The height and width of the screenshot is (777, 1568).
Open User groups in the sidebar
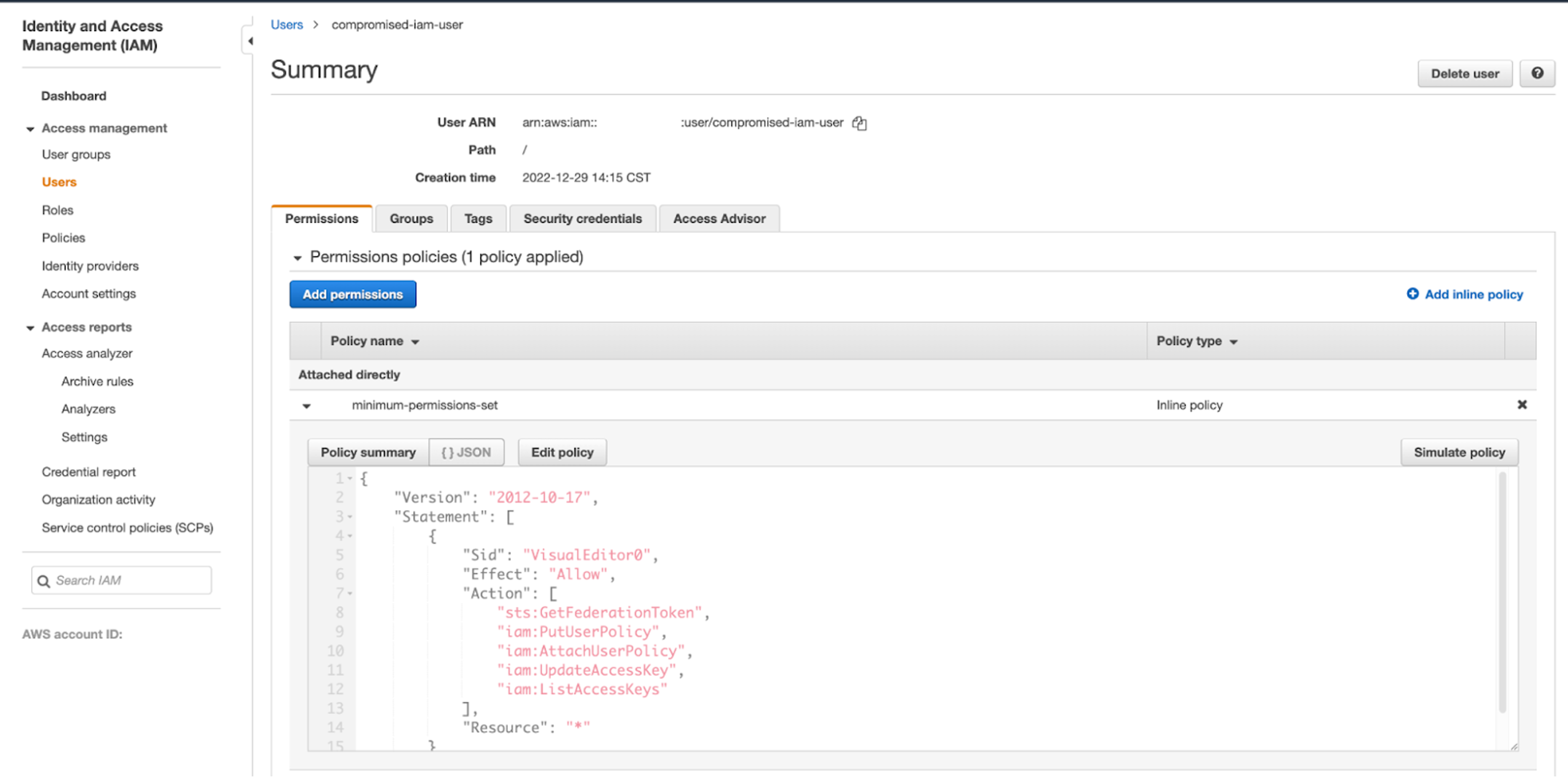click(x=76, y=155)
